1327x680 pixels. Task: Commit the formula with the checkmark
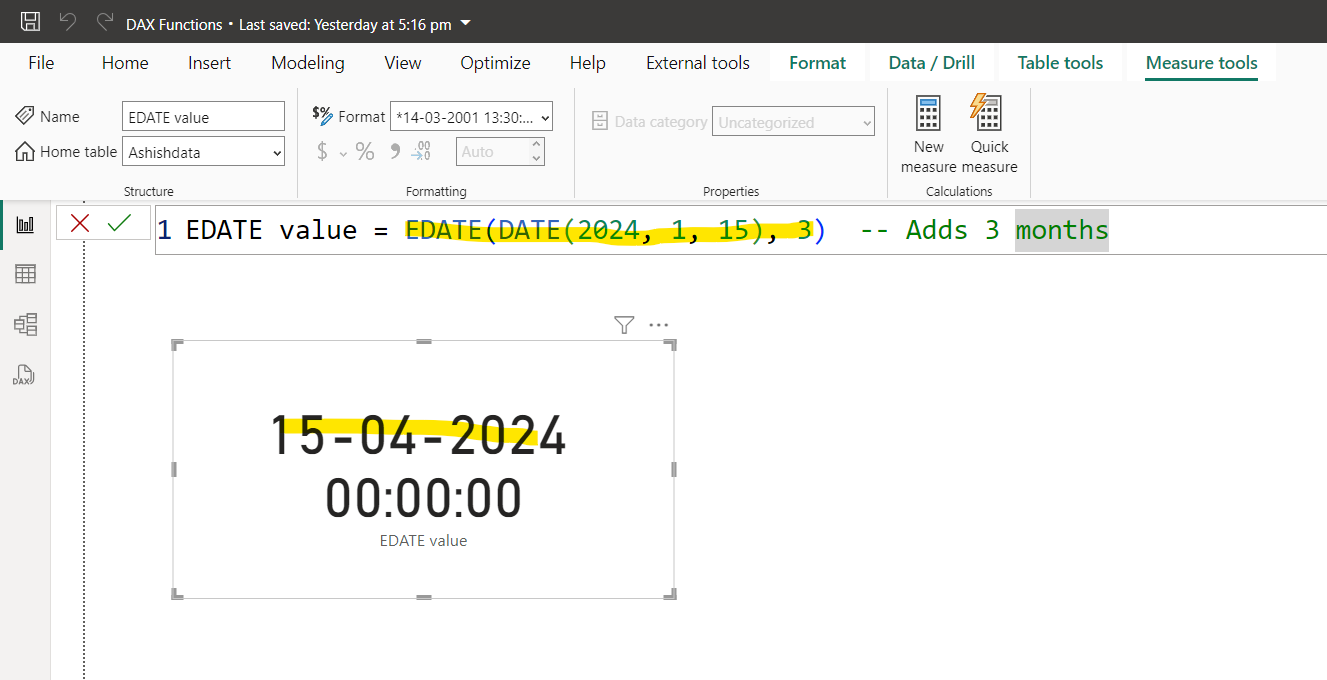coord(118,223)
